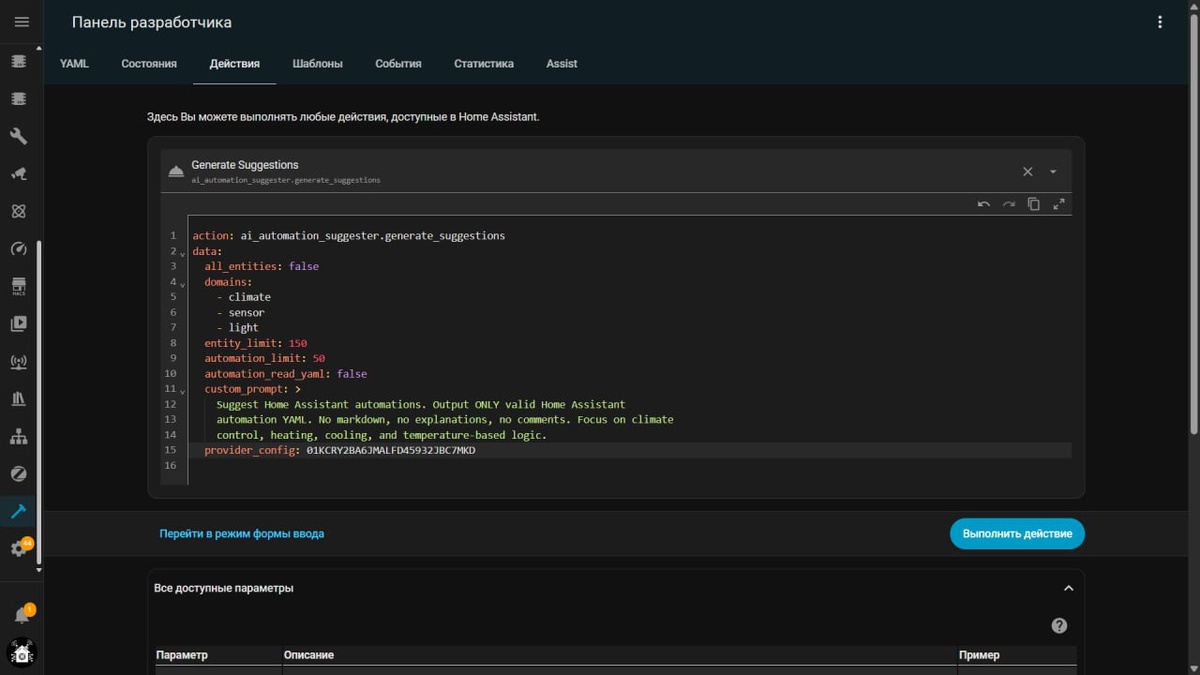1200x675 pixels.
Task: Click the '- light' domain line
Action: click(x=238, y=328)
